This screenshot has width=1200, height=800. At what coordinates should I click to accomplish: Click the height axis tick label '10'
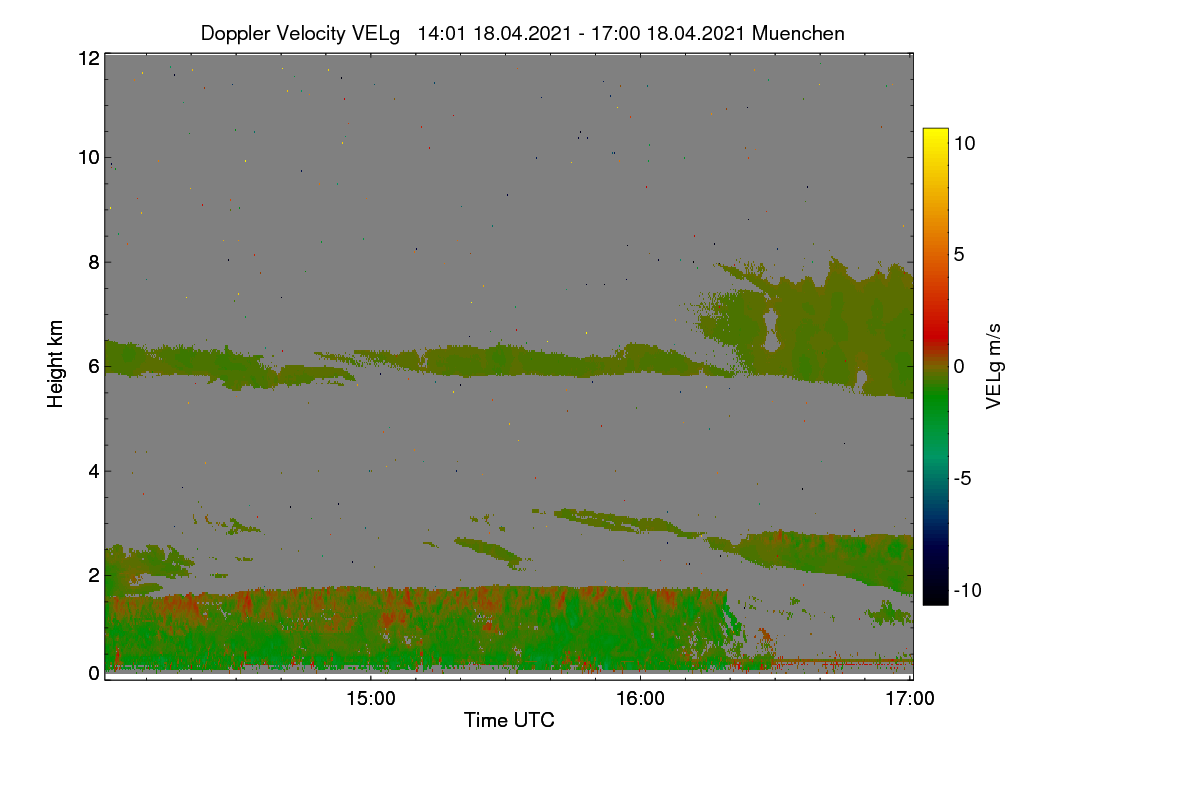click(x=88, y=157)
